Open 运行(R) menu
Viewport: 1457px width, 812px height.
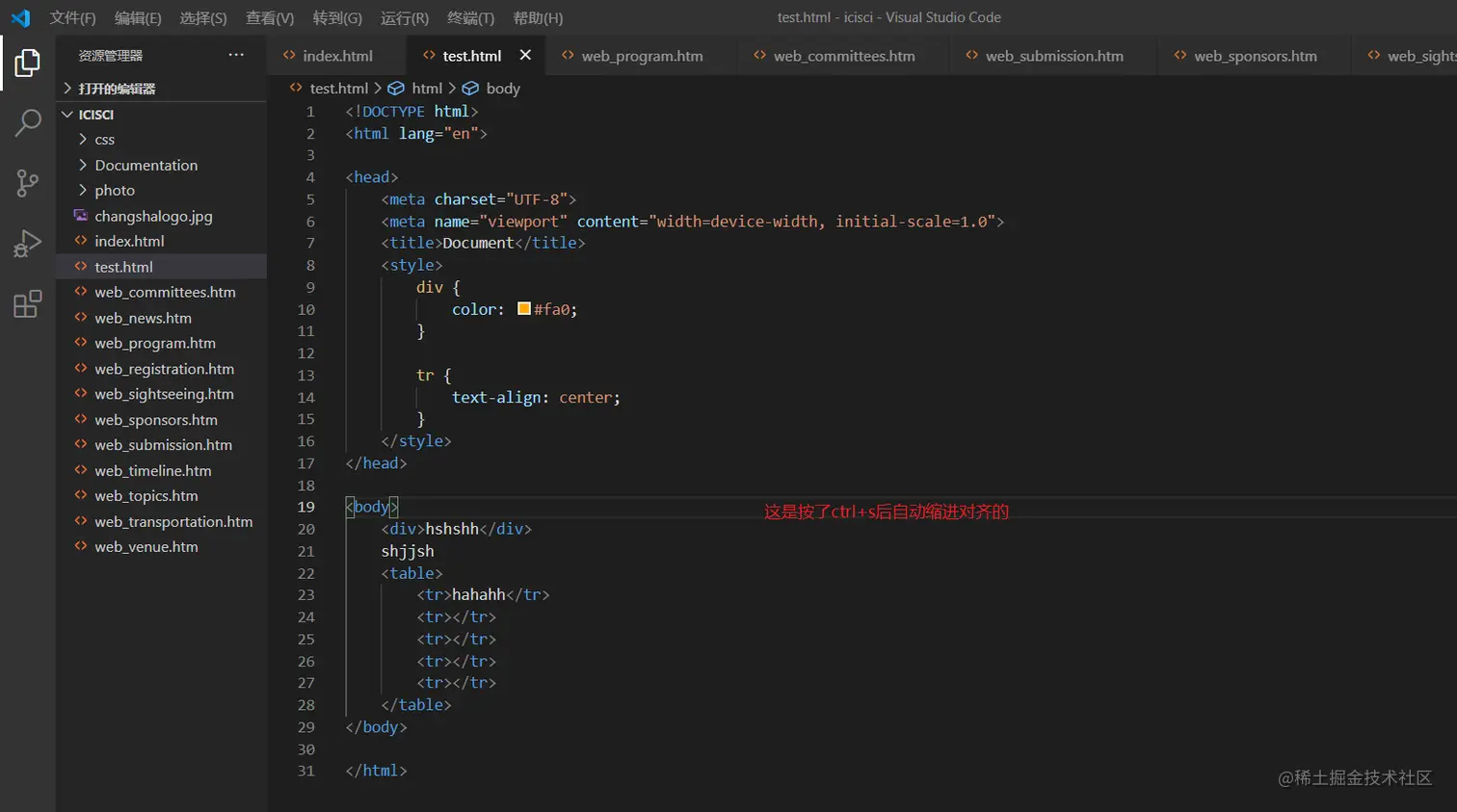pos(405,17)
